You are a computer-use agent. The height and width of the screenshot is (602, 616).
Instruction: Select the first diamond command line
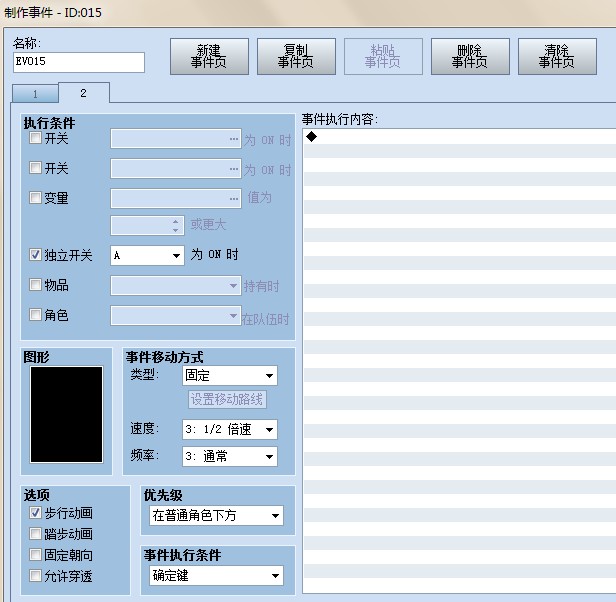460,137
